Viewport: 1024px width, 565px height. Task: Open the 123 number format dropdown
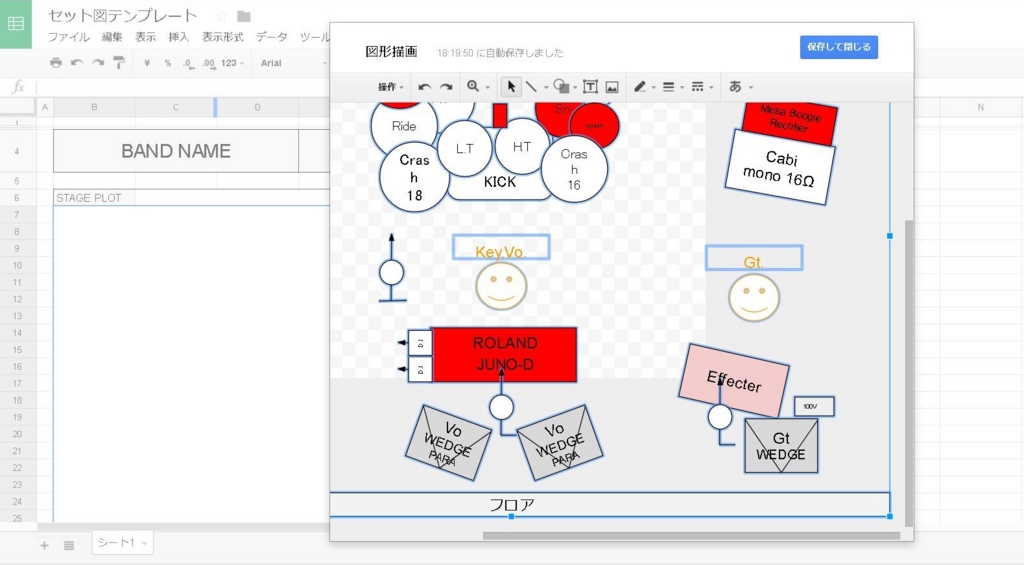[x=232, y=63]
